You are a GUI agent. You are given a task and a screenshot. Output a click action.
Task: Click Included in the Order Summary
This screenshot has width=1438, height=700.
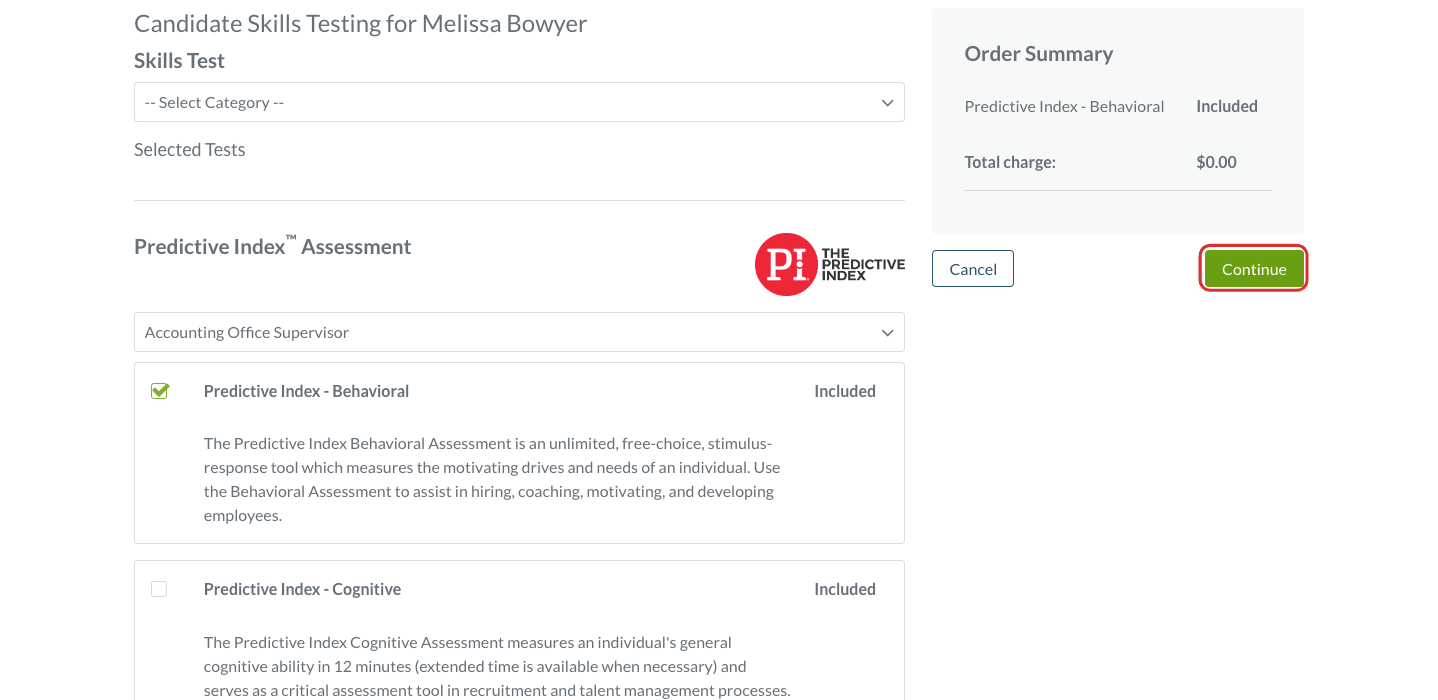pyautogui.click(x=1227, y=106)
